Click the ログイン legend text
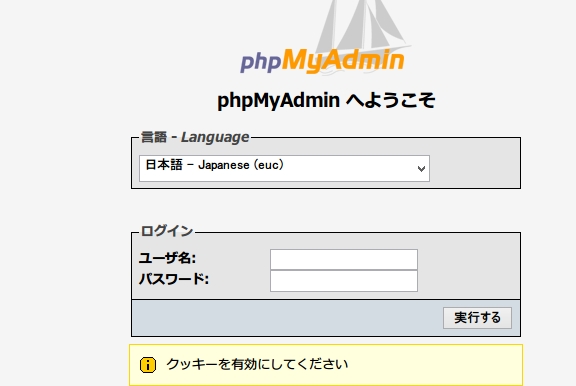576x386 pixels. pyautogui.click(x=167, y=231)
